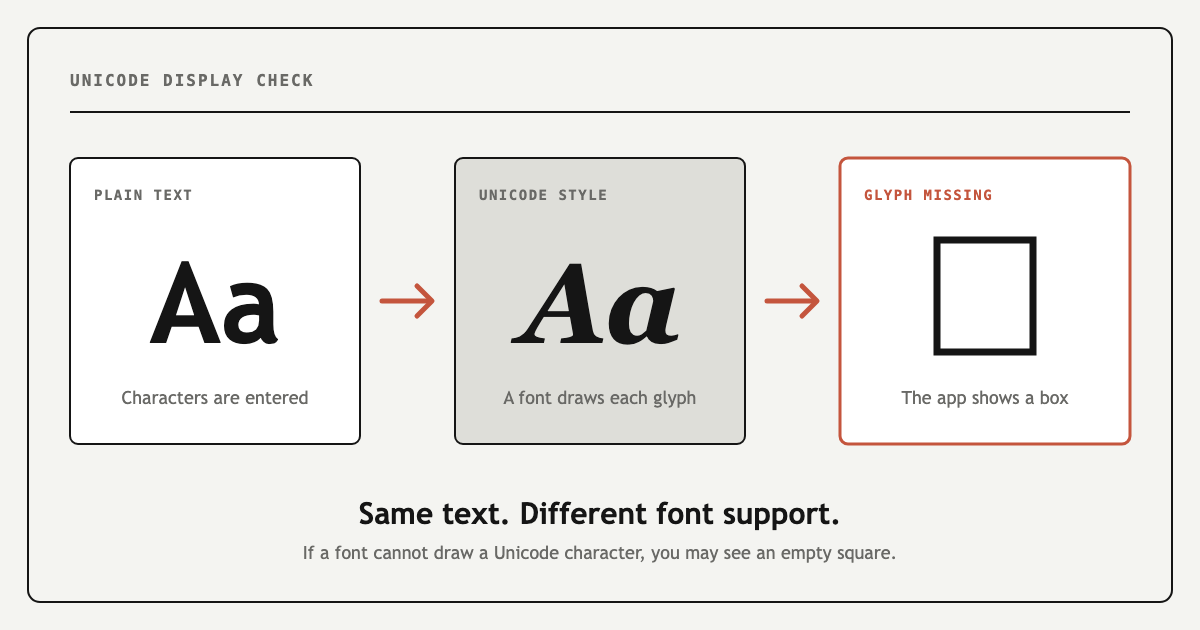Click the 'The app shows a box' caption
The image size is (1200, 630).
point(985,398)
